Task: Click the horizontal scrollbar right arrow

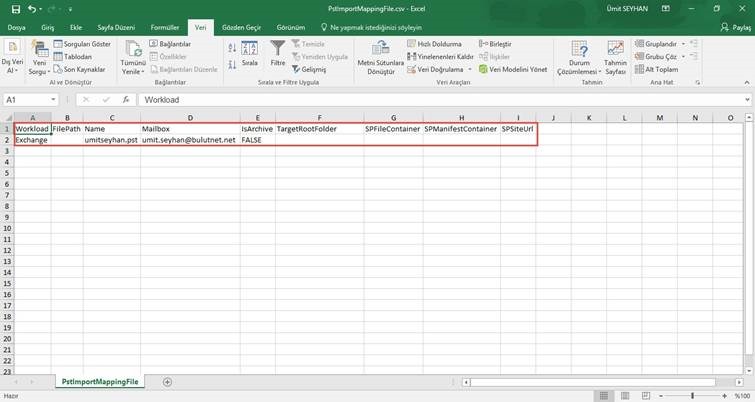Action: [x=739, y=382]
